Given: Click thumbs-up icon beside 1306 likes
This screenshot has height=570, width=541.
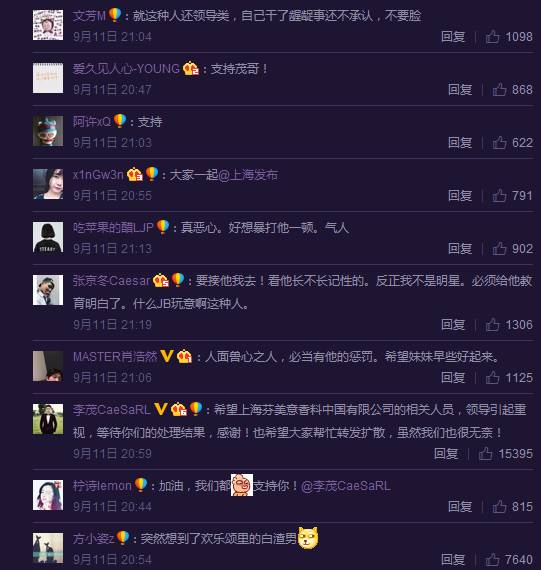Looking at the screenshot, I should click(x=493, y=324).
